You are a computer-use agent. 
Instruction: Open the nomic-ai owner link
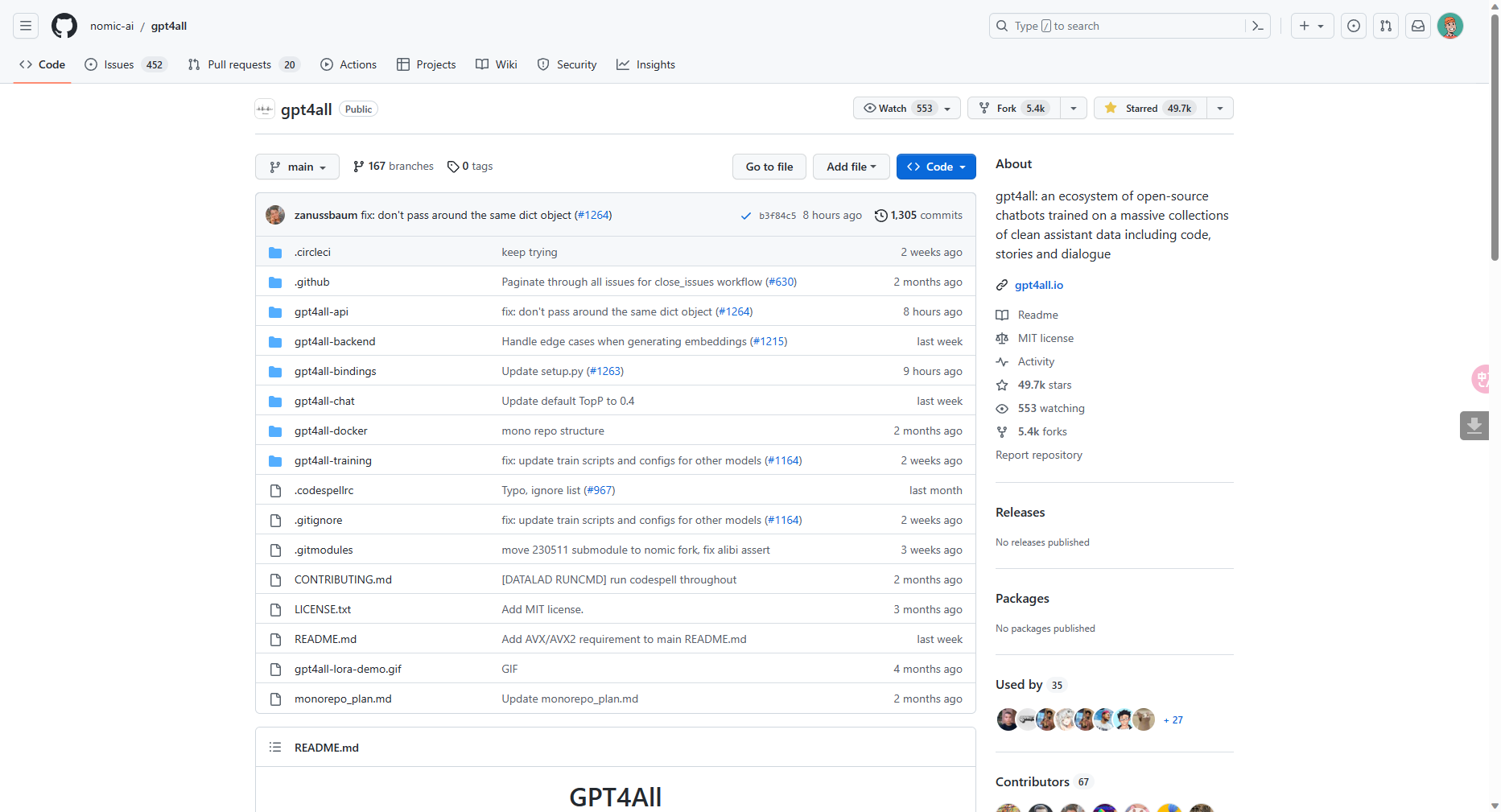point(112,26)
